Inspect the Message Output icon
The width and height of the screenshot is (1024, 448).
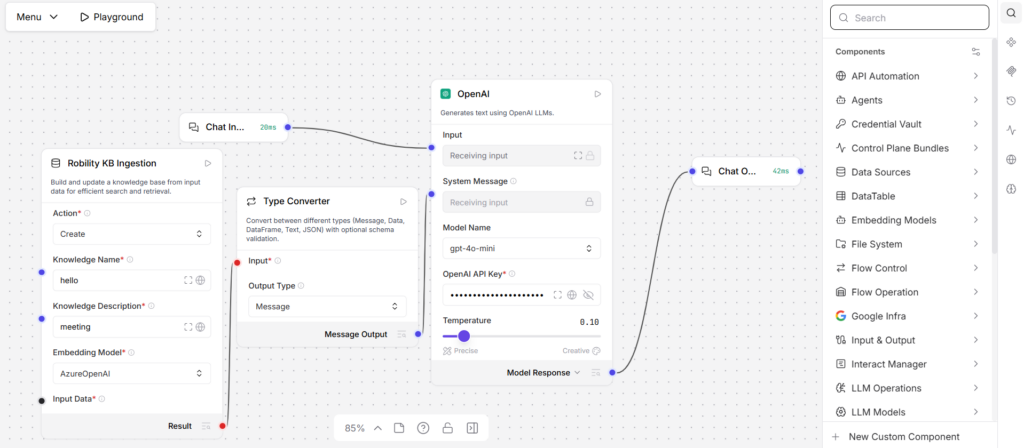402,334
